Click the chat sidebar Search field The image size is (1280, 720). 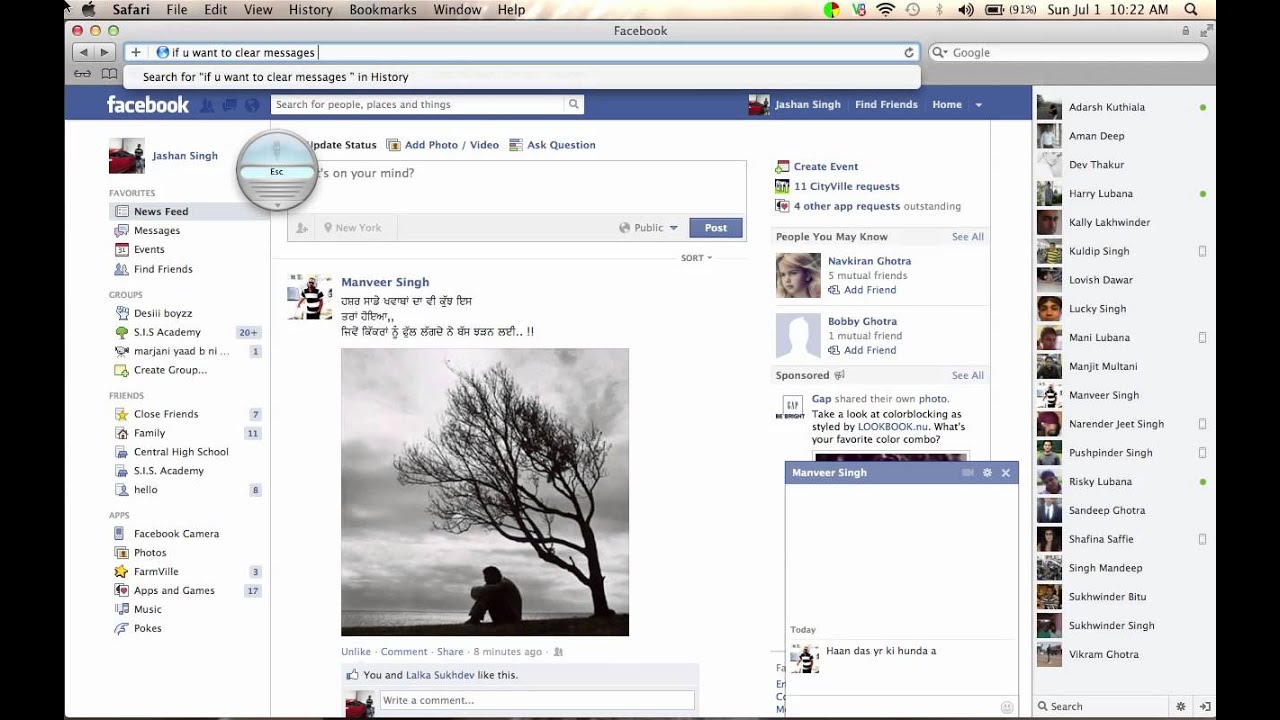click(x=1100, y=706)
